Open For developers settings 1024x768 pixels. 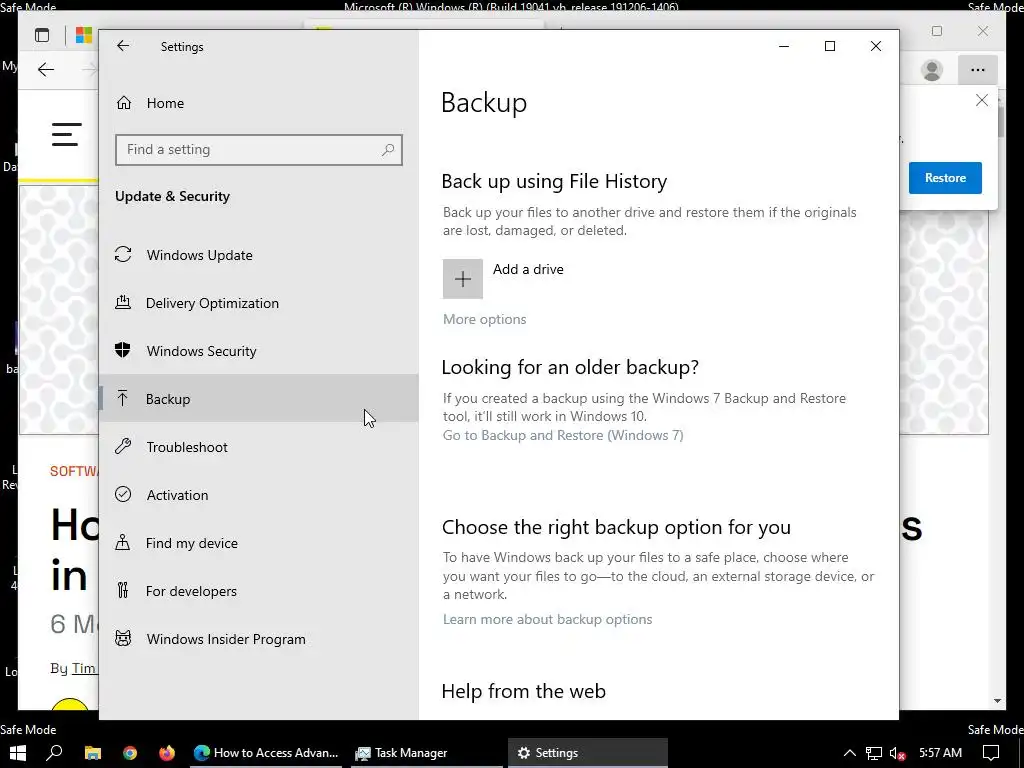259,591
